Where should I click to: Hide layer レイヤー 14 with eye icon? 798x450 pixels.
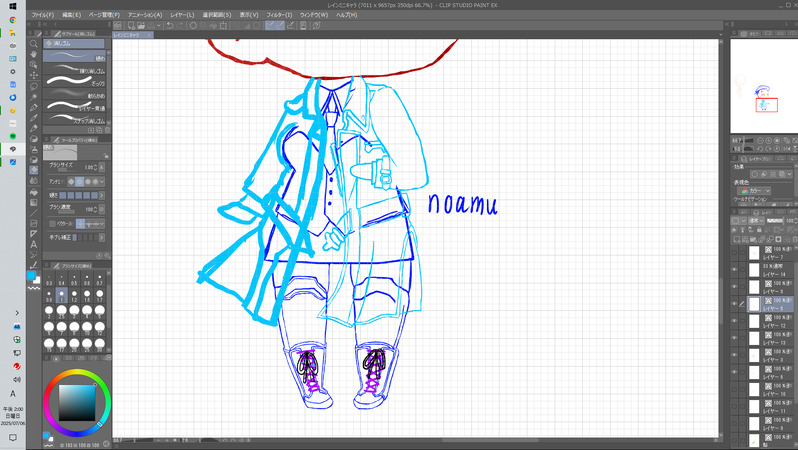pos(734,270)
